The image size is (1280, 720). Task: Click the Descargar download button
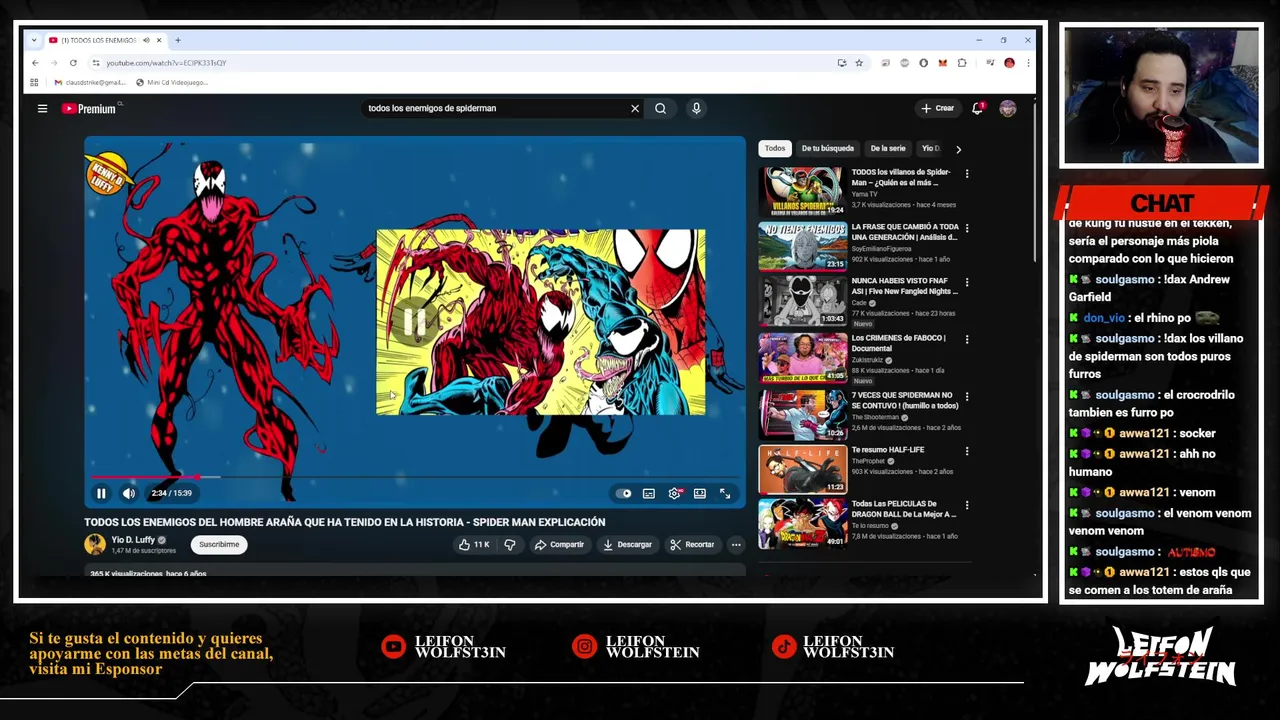[628, 545]
